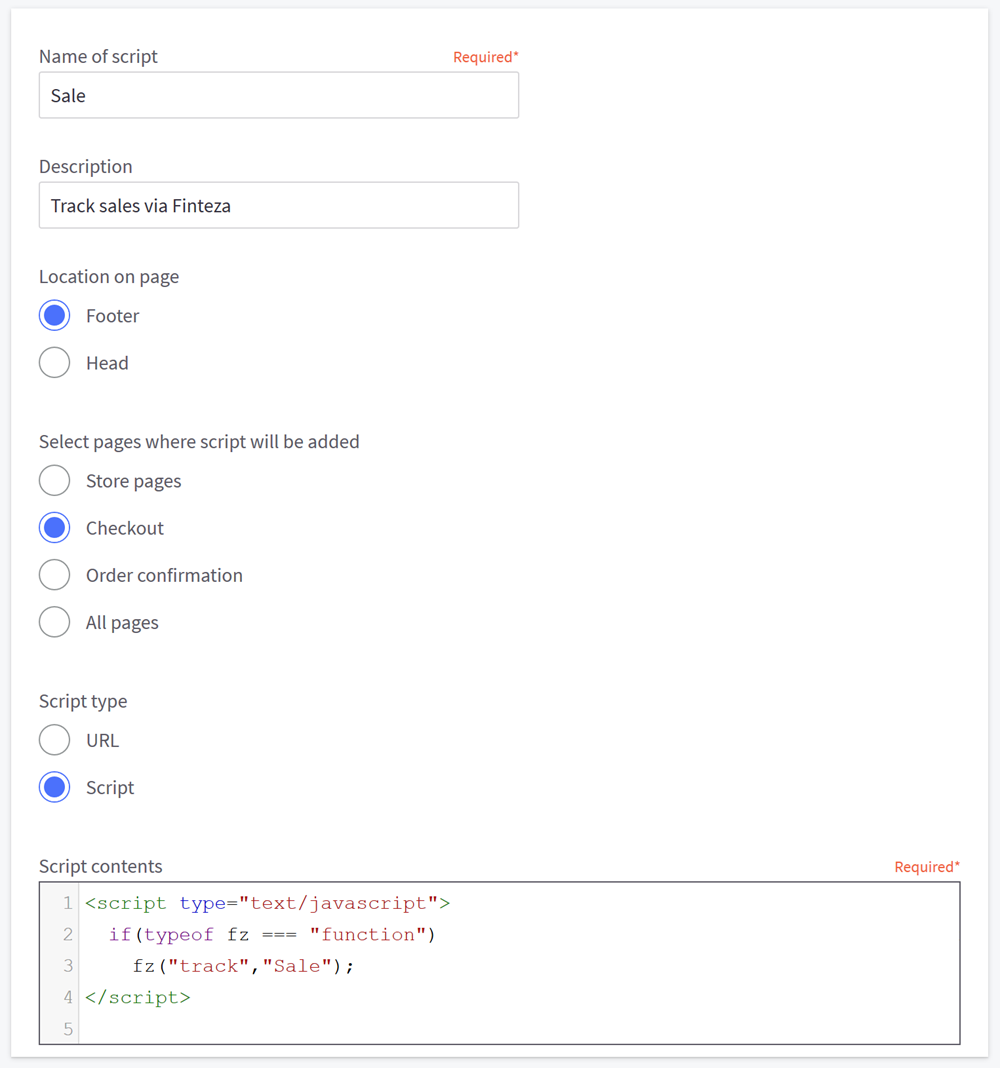The width and height of the screenshot is (1000, 1068).
Task: Click the "Script contents" label
Action: (x=100, y=867)
